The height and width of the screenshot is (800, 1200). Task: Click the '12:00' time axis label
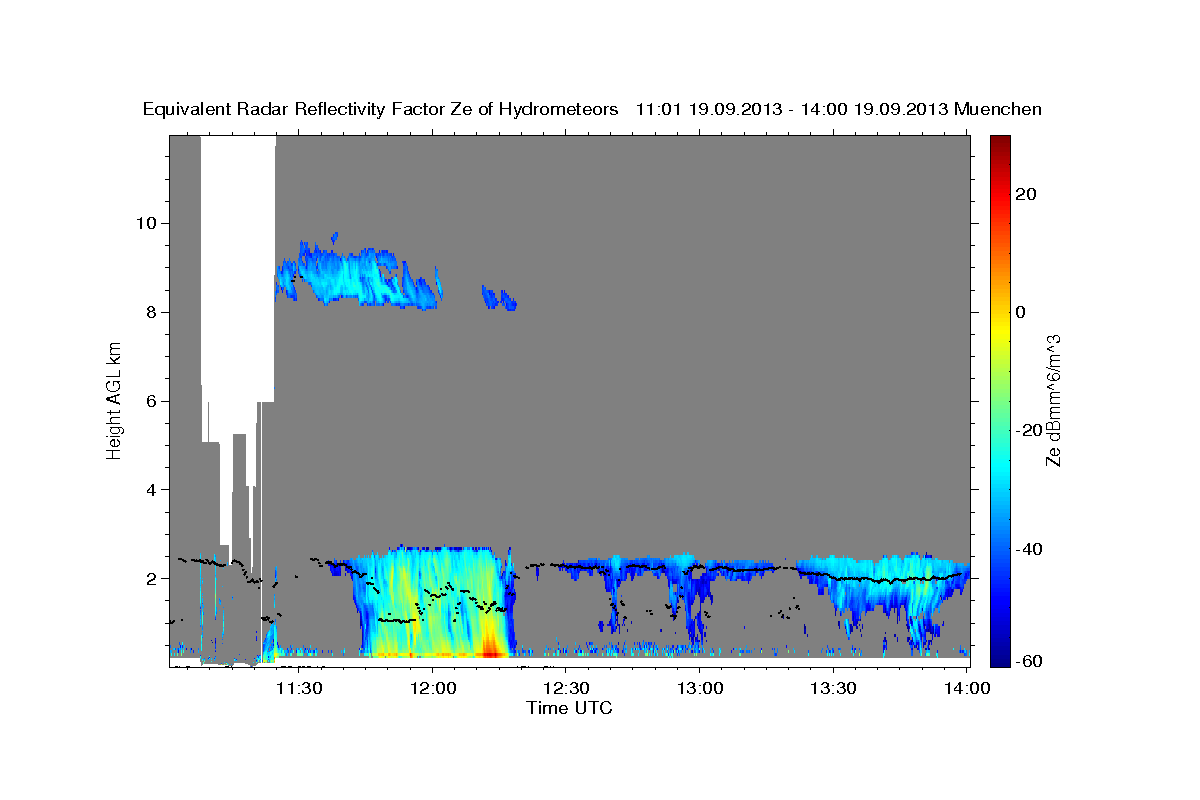coord(432,688)
